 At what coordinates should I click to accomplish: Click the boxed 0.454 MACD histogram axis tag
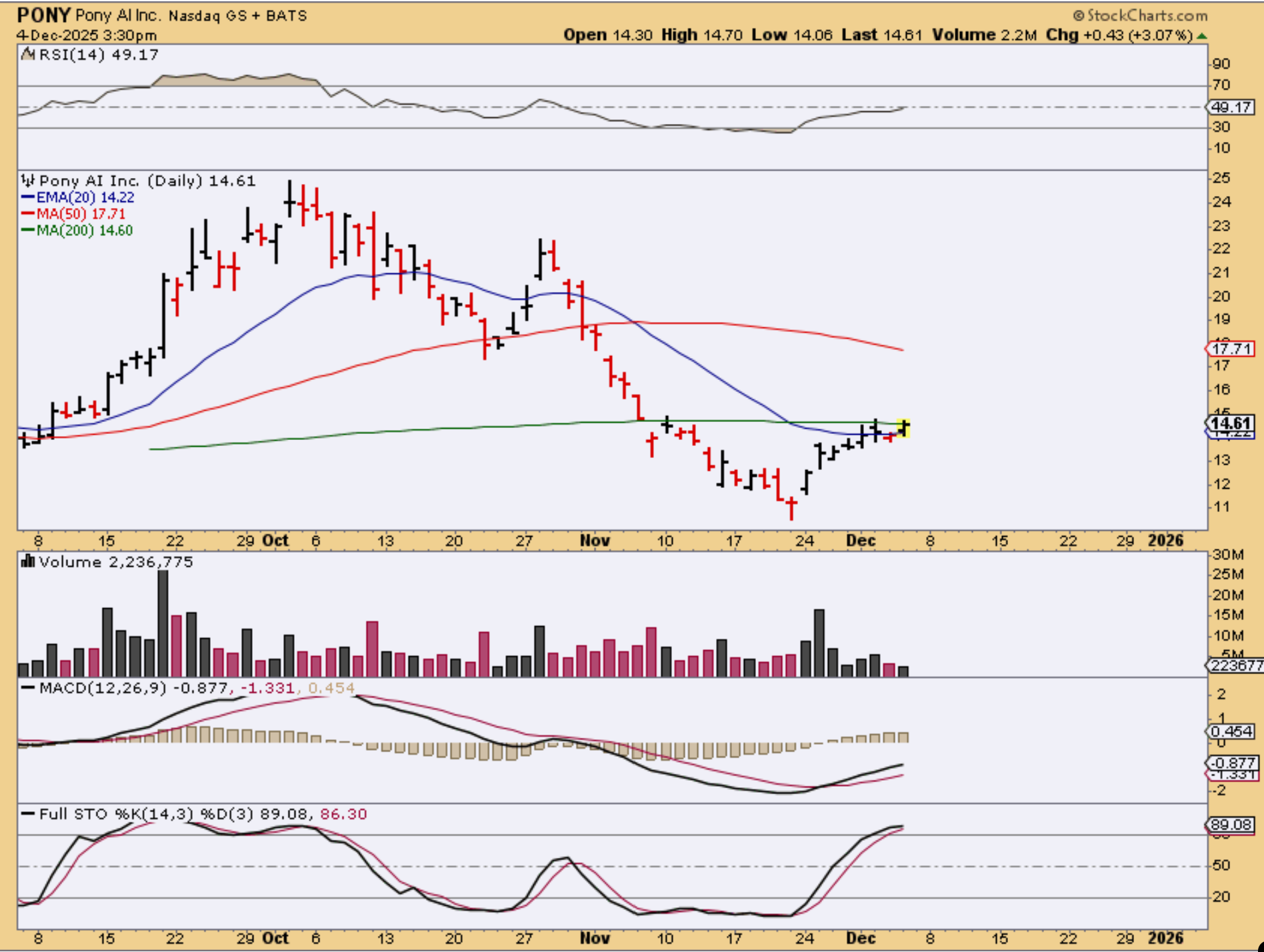pos(1232,731)
